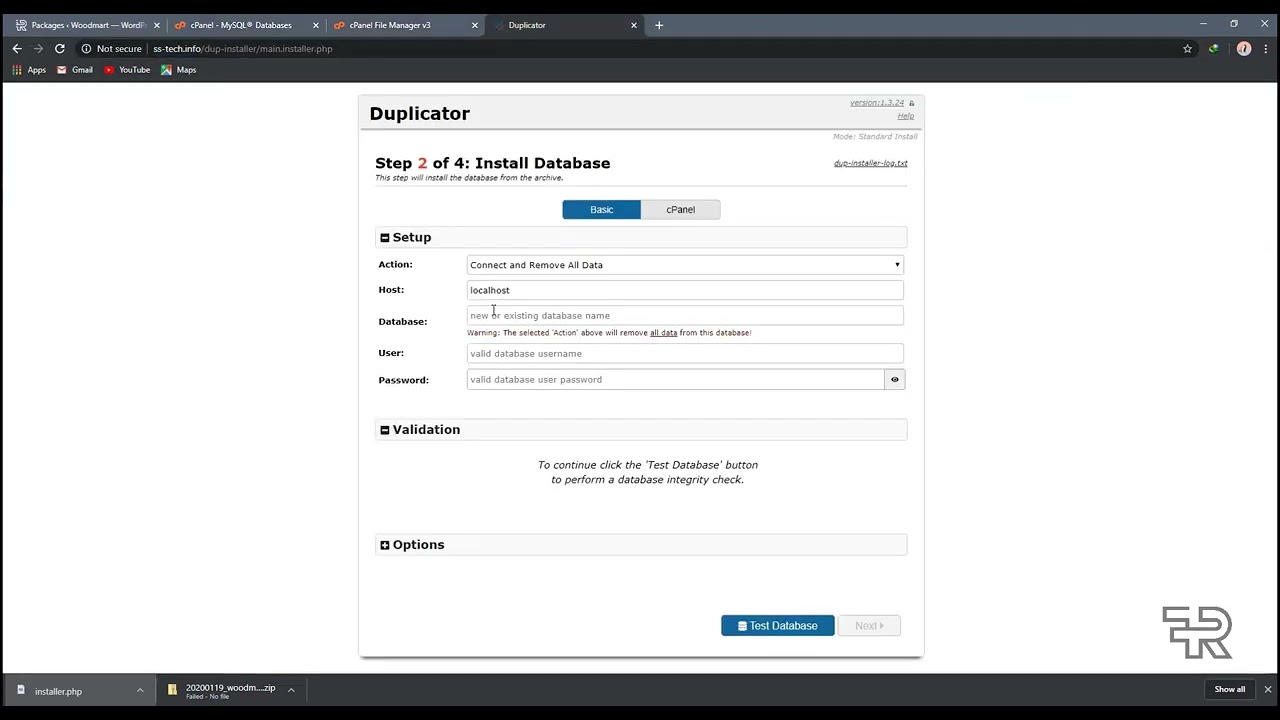Viewport: 1280px width, 720px height.
Task: Click the green extension icon in toolbar
Action: pyautogui.click(x=1214, y=48)
